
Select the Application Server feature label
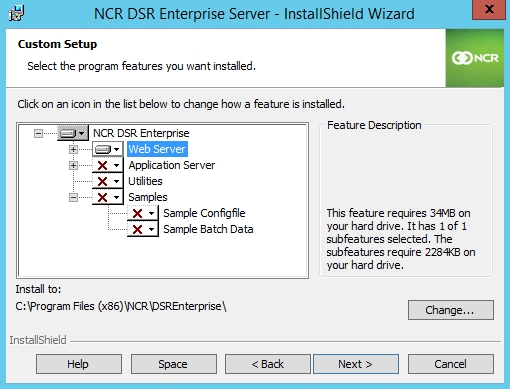coord(172,165)
